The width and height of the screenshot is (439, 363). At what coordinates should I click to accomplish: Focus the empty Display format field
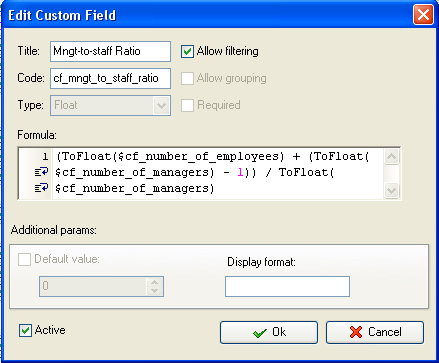click(x=287, y=286)
